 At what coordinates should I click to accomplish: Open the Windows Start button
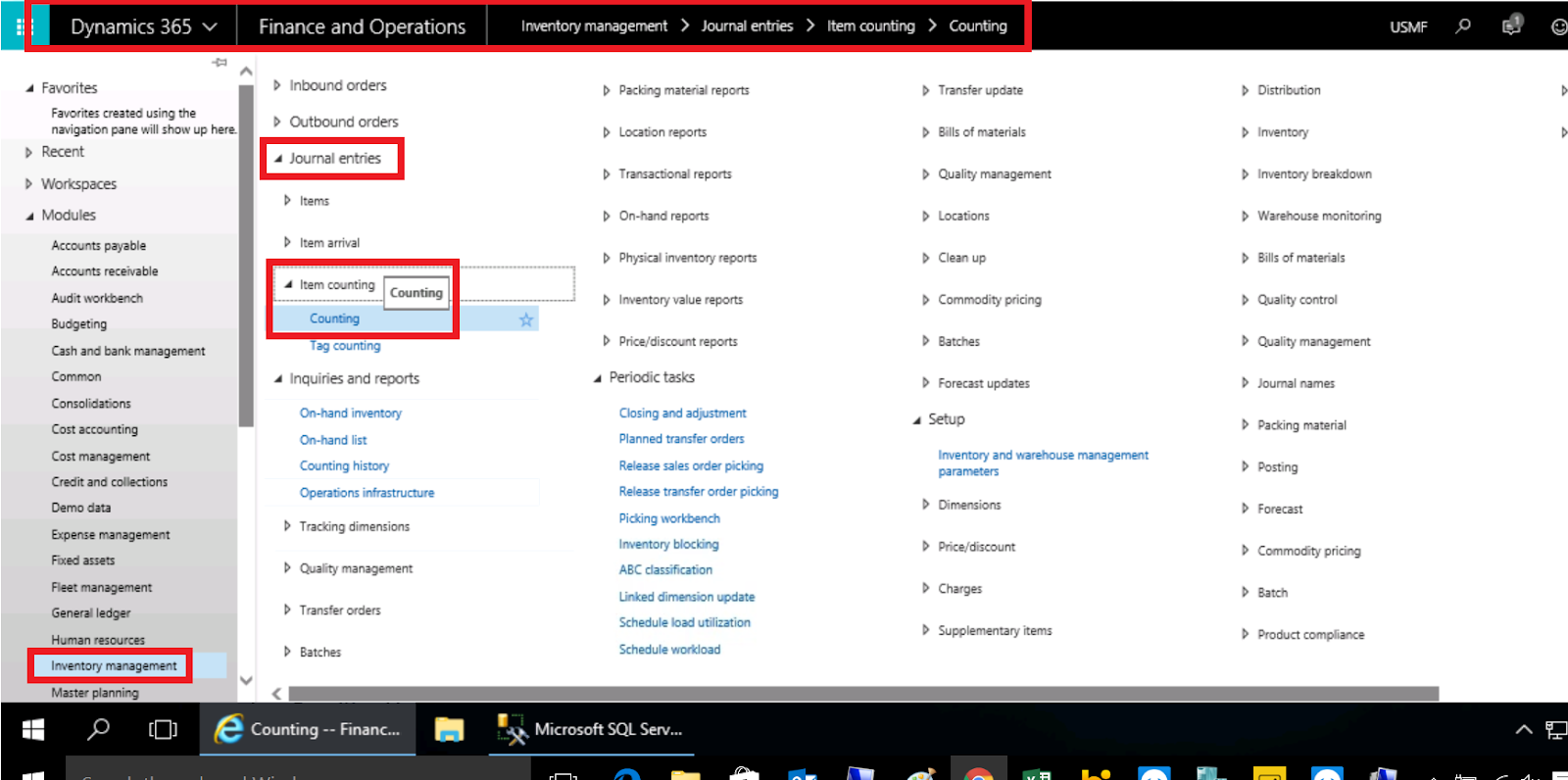33,729
